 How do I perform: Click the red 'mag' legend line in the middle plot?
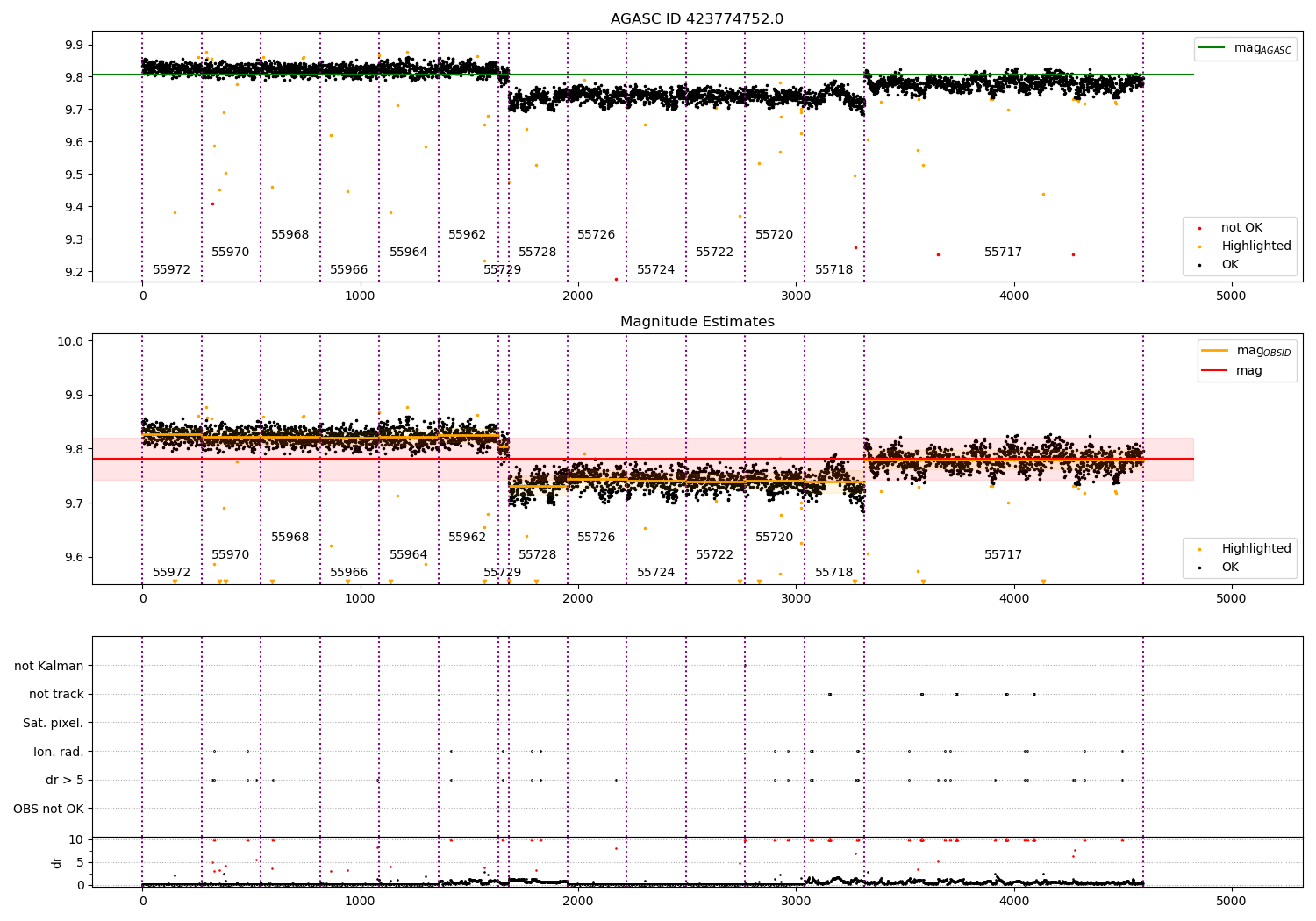pos(1214,371)
